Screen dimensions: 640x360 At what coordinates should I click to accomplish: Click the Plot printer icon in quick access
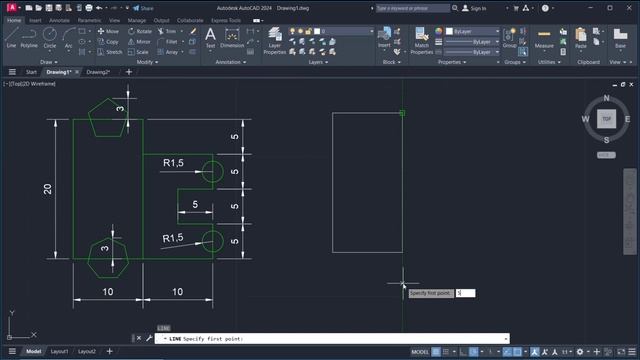[89, 8]
